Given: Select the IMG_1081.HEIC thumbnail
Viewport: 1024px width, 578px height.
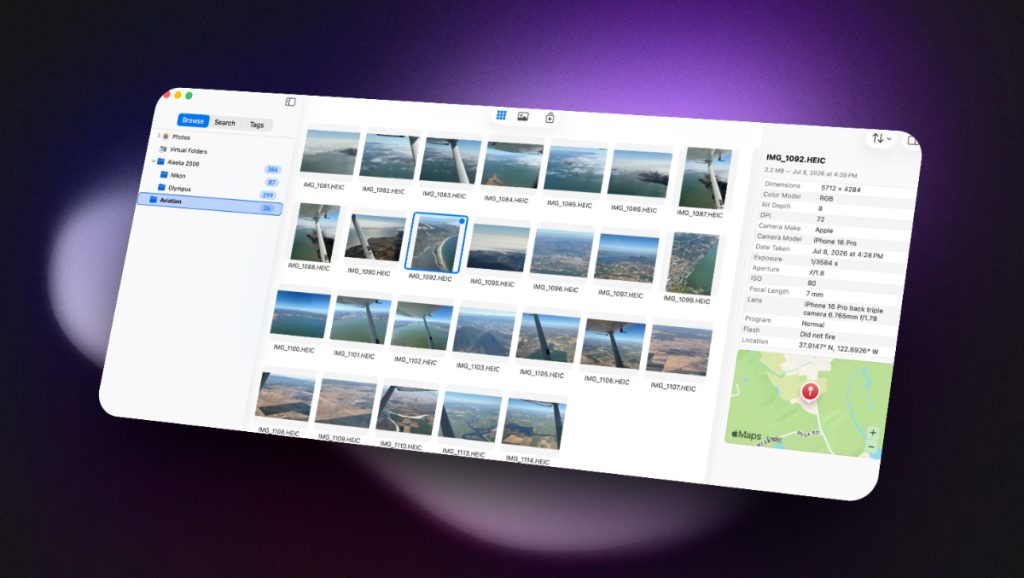Looking at the screenshot, I should click(x=328, y=157).
